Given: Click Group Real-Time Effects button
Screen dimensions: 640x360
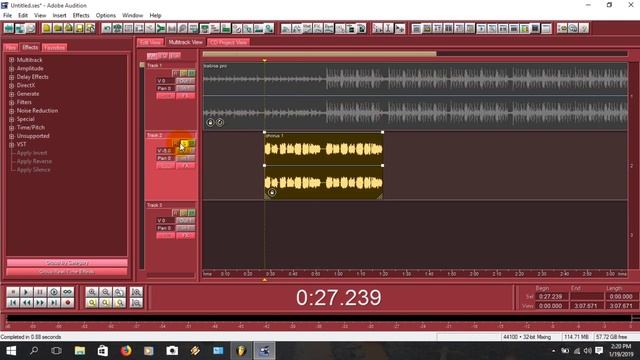Looking at the screenshot, I should (67, 271).
